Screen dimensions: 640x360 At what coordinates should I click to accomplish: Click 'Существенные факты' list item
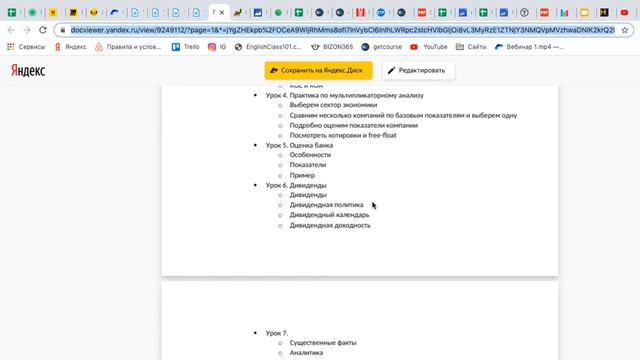pyautogui.click(x=323, y=342)
